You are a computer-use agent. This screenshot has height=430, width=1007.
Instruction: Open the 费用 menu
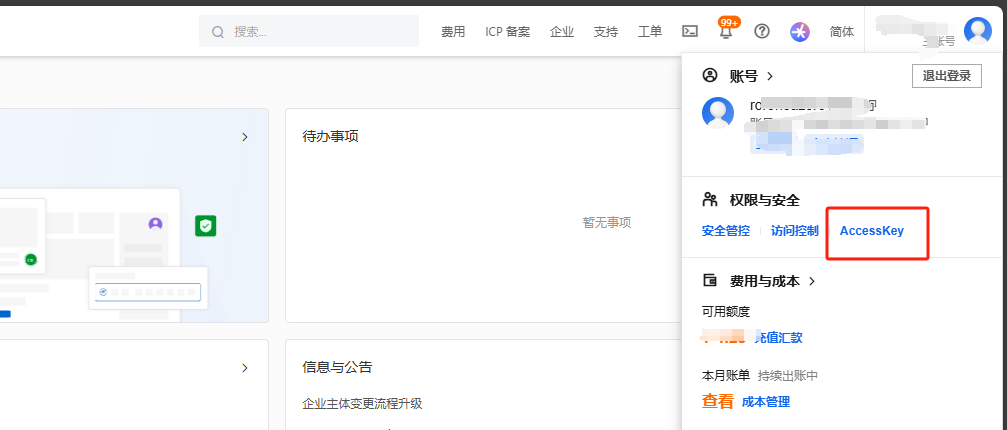453,32
